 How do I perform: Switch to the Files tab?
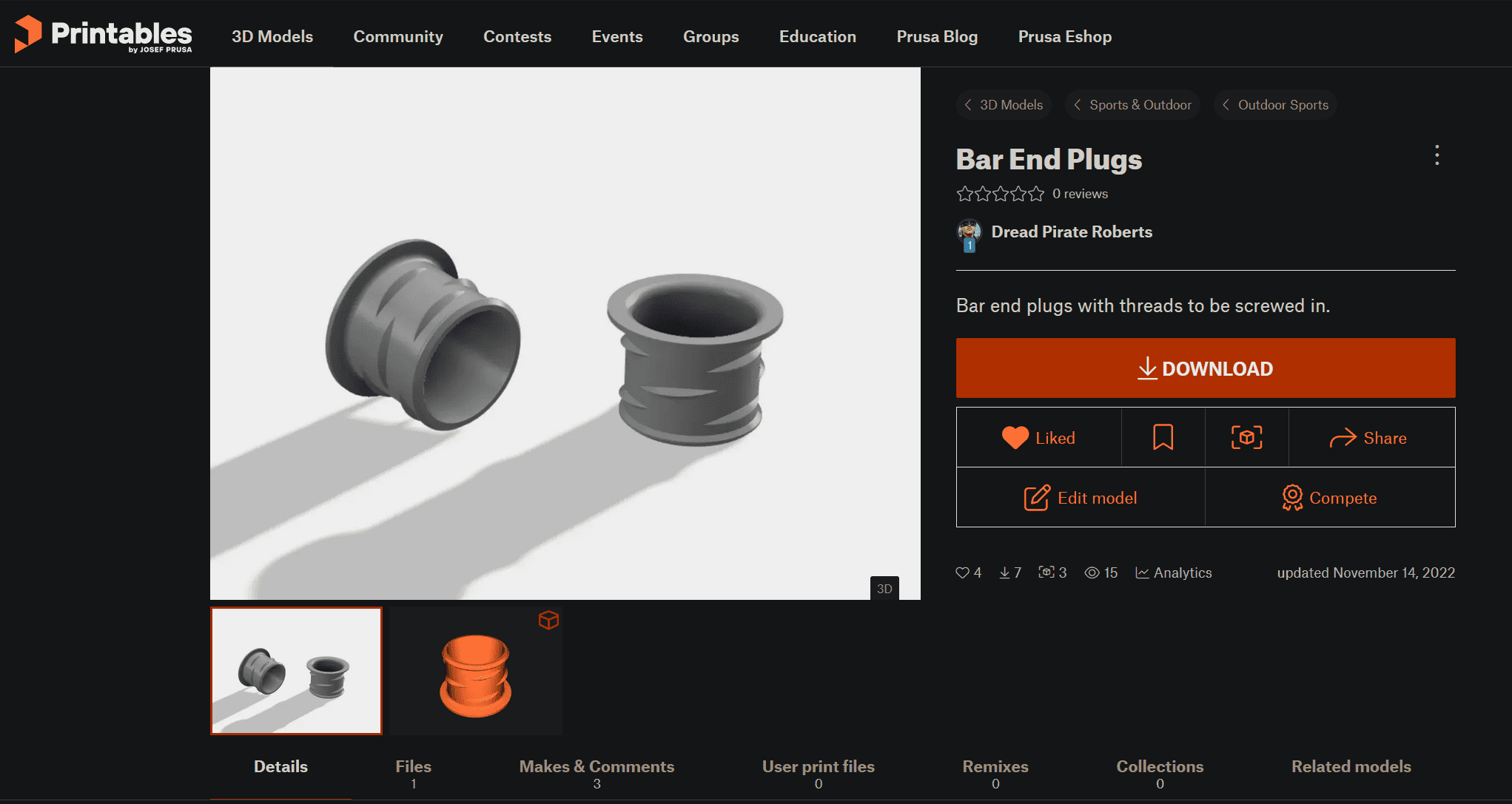coord(413,774)
